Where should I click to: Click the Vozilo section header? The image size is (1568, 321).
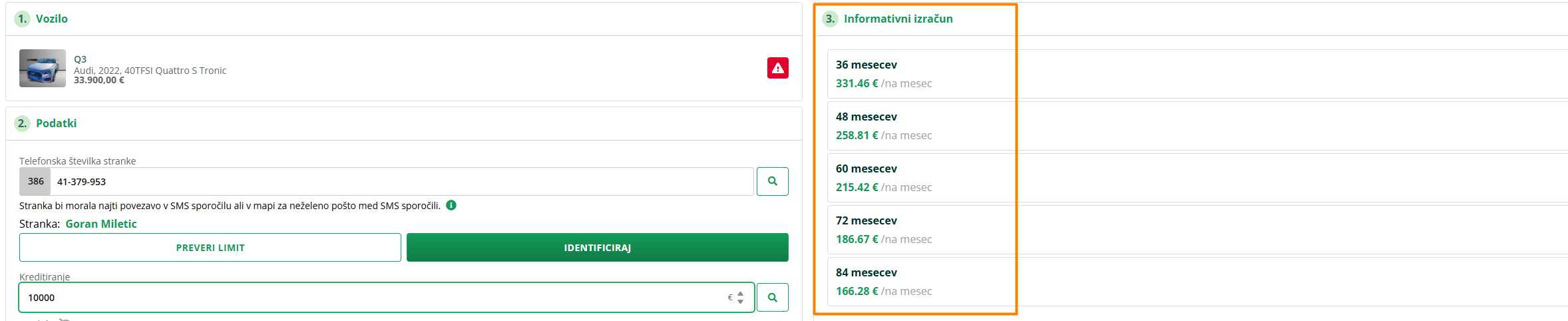tap(51, 19)
